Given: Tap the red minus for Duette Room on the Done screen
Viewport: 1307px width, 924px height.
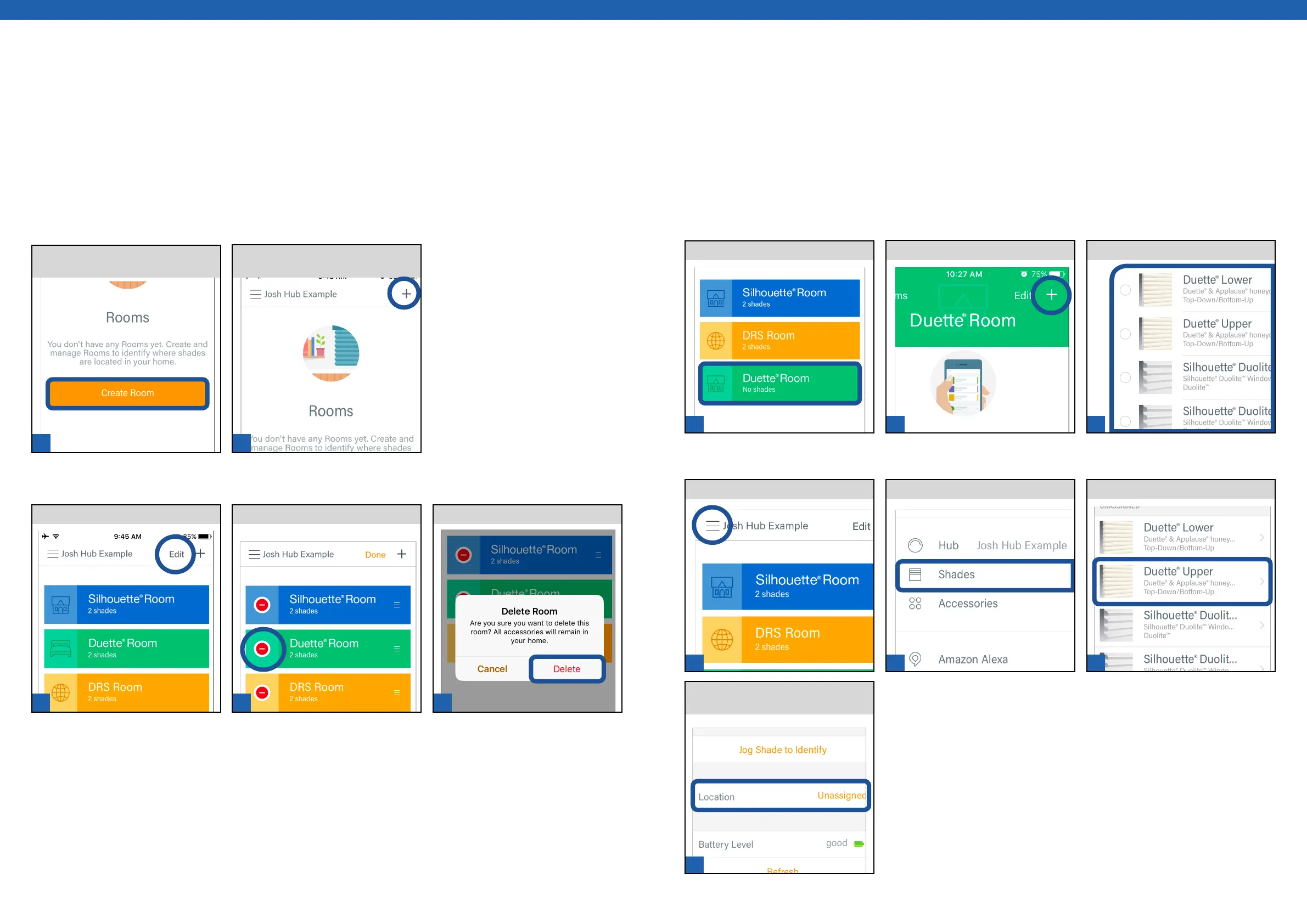Looking at the screenshot, I should point(262,649).
